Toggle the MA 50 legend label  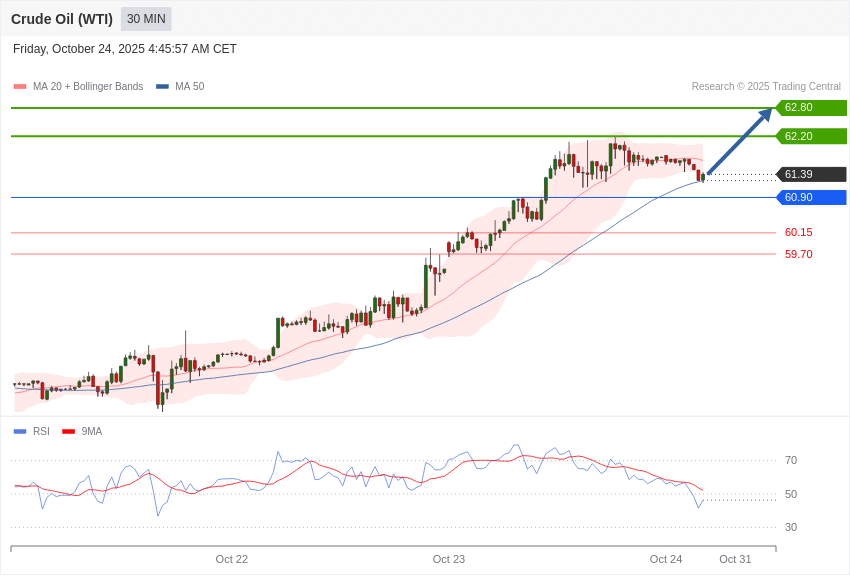[189, 87]
